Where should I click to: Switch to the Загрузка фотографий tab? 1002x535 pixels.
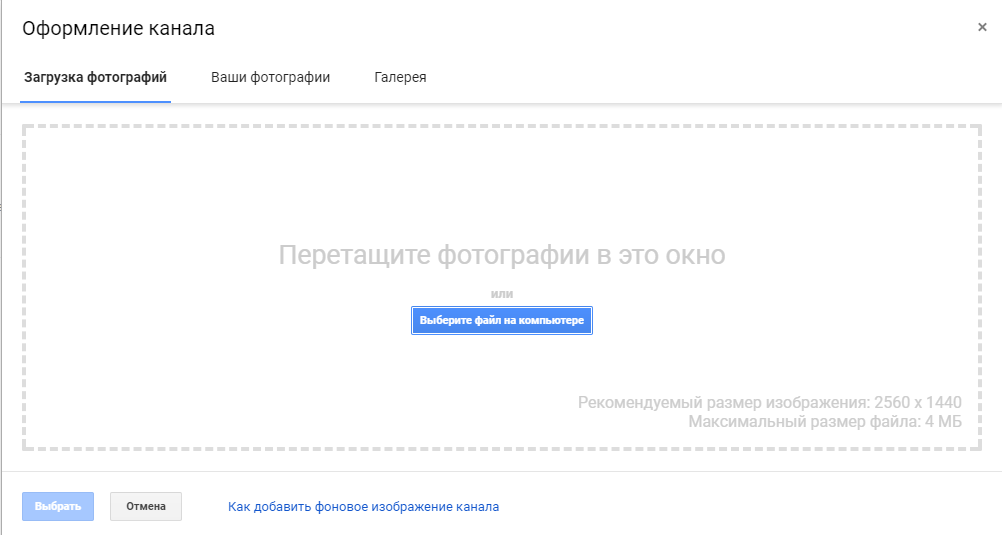tap(95, 77)
